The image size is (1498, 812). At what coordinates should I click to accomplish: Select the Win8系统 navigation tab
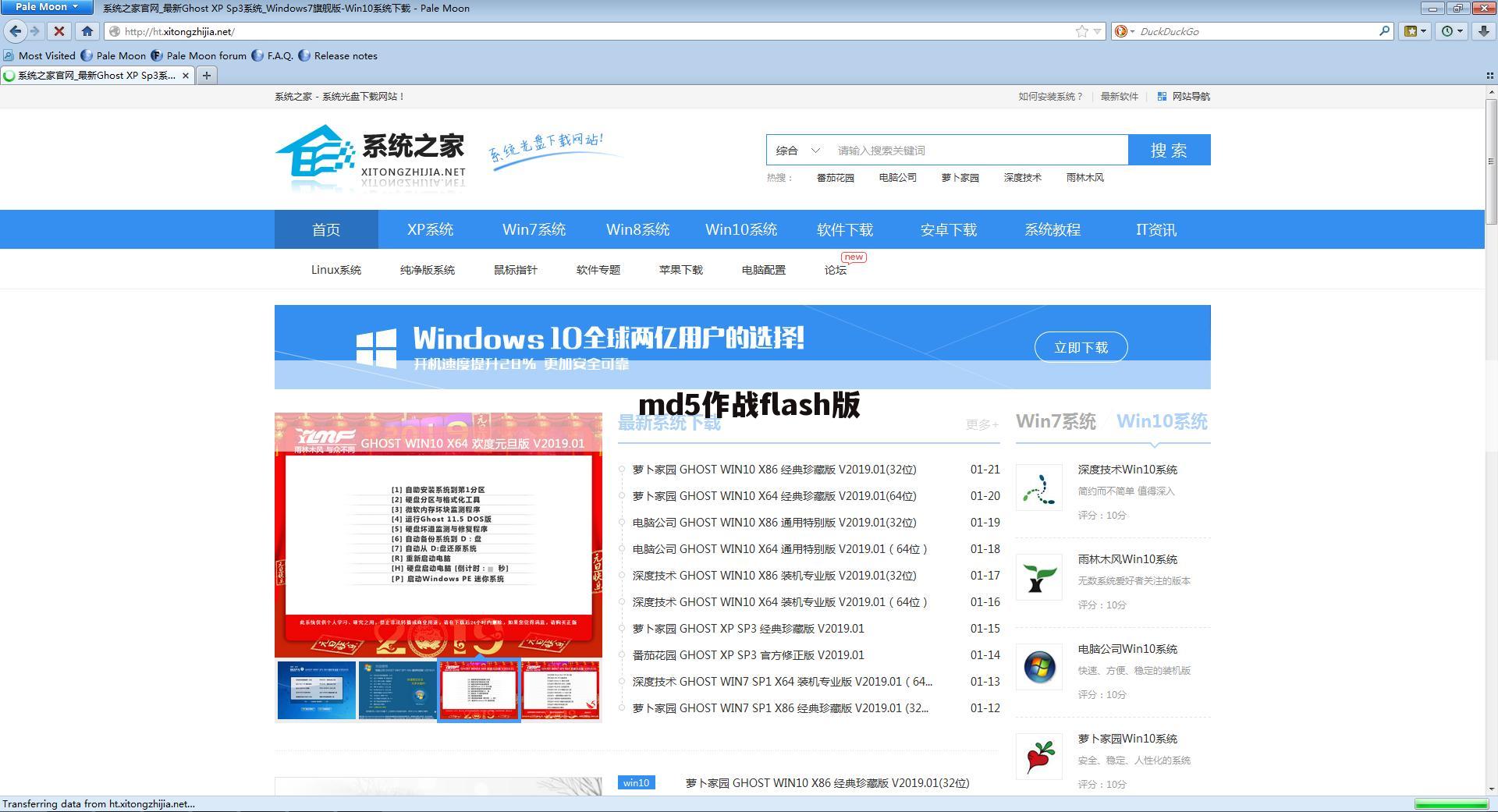pyautogui.click(x=637, y=229)
